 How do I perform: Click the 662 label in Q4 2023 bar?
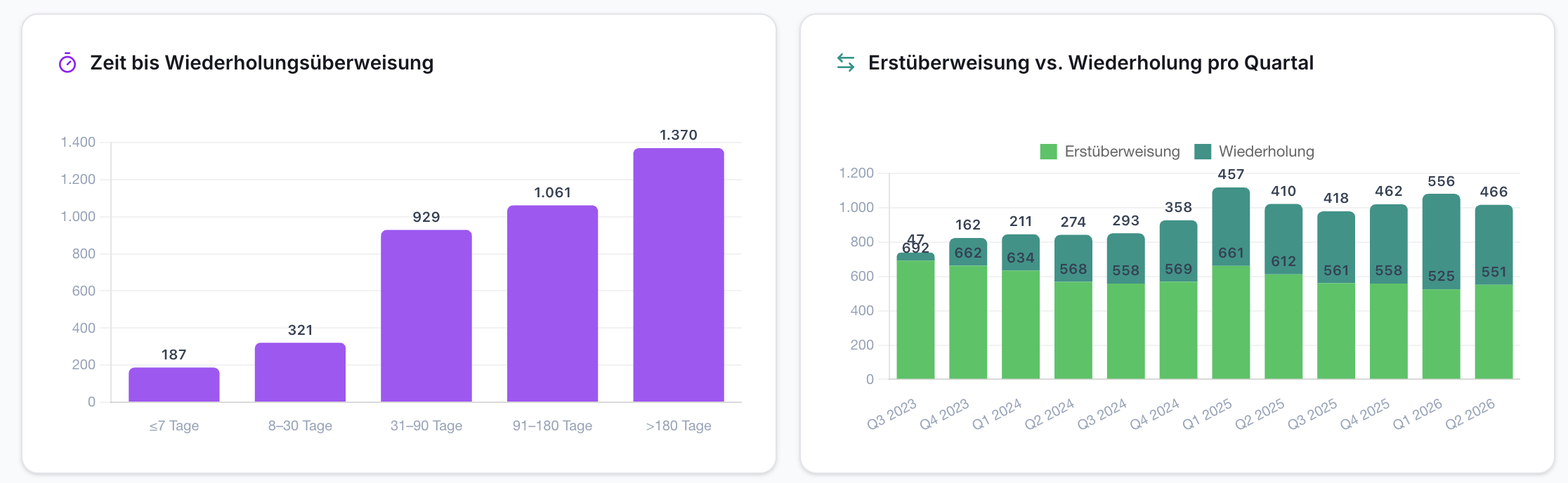(968, 253)
